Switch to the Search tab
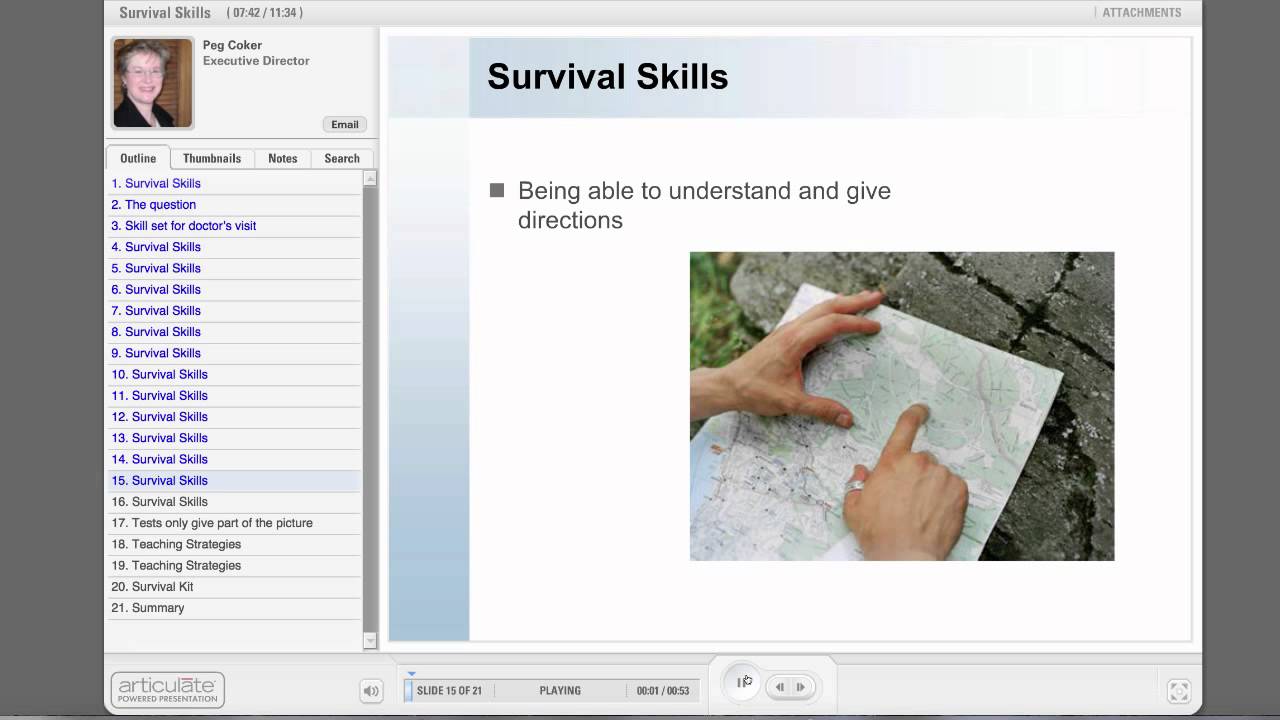 (x=342, y=158)
